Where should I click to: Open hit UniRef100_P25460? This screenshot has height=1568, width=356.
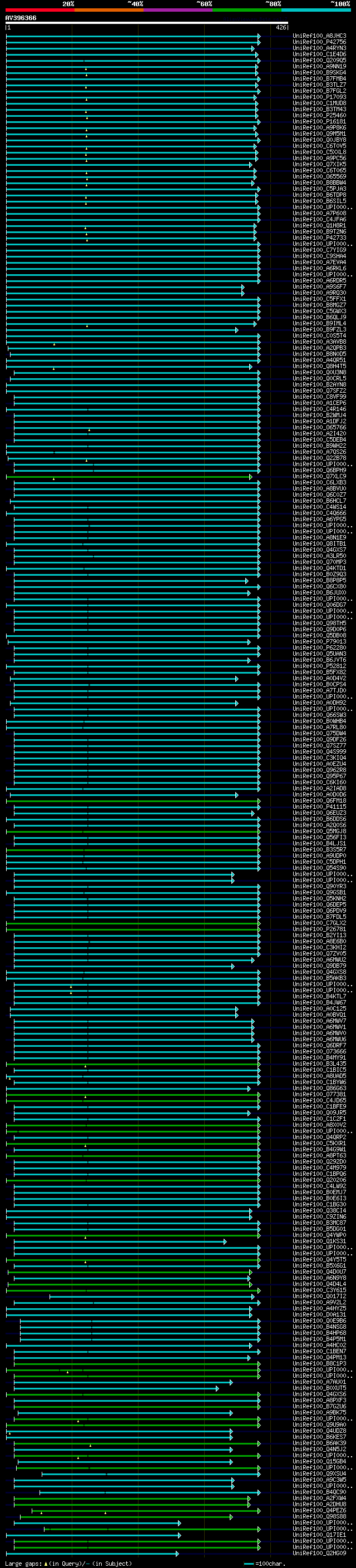319,115
